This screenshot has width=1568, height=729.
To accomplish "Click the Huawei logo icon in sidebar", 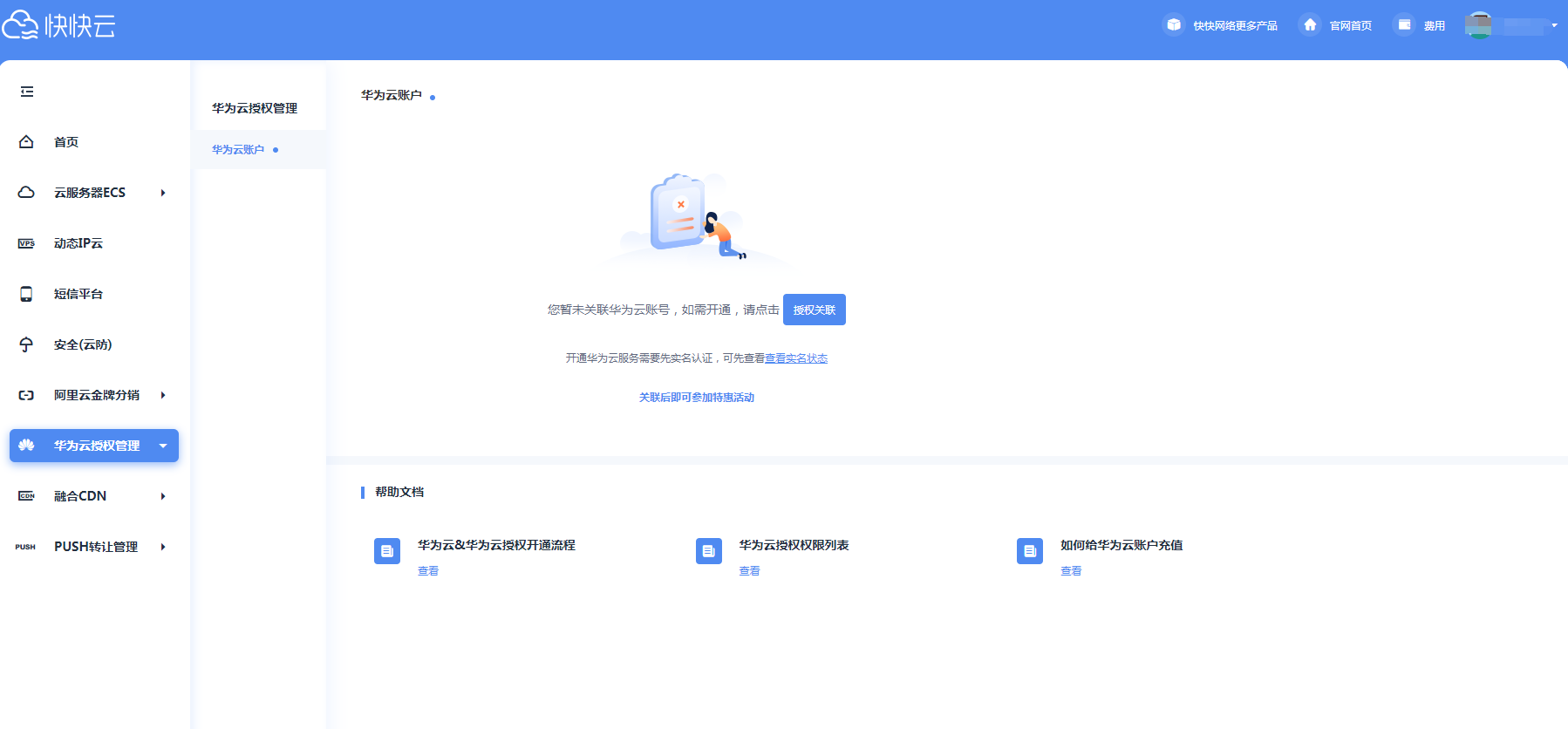I will click(26, 446).
